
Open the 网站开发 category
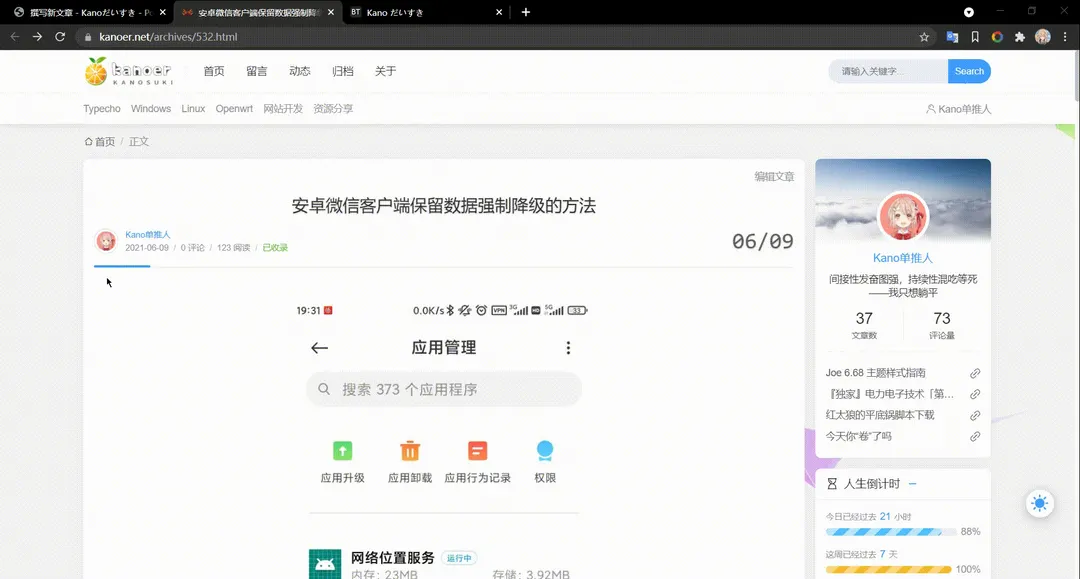(x=283, y=109)
